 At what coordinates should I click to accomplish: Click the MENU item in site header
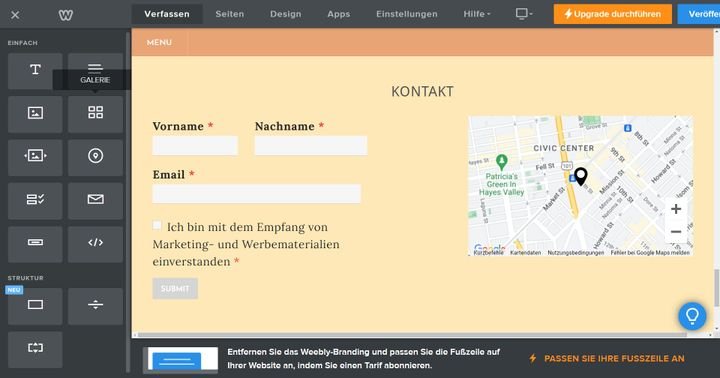[159, 42]
